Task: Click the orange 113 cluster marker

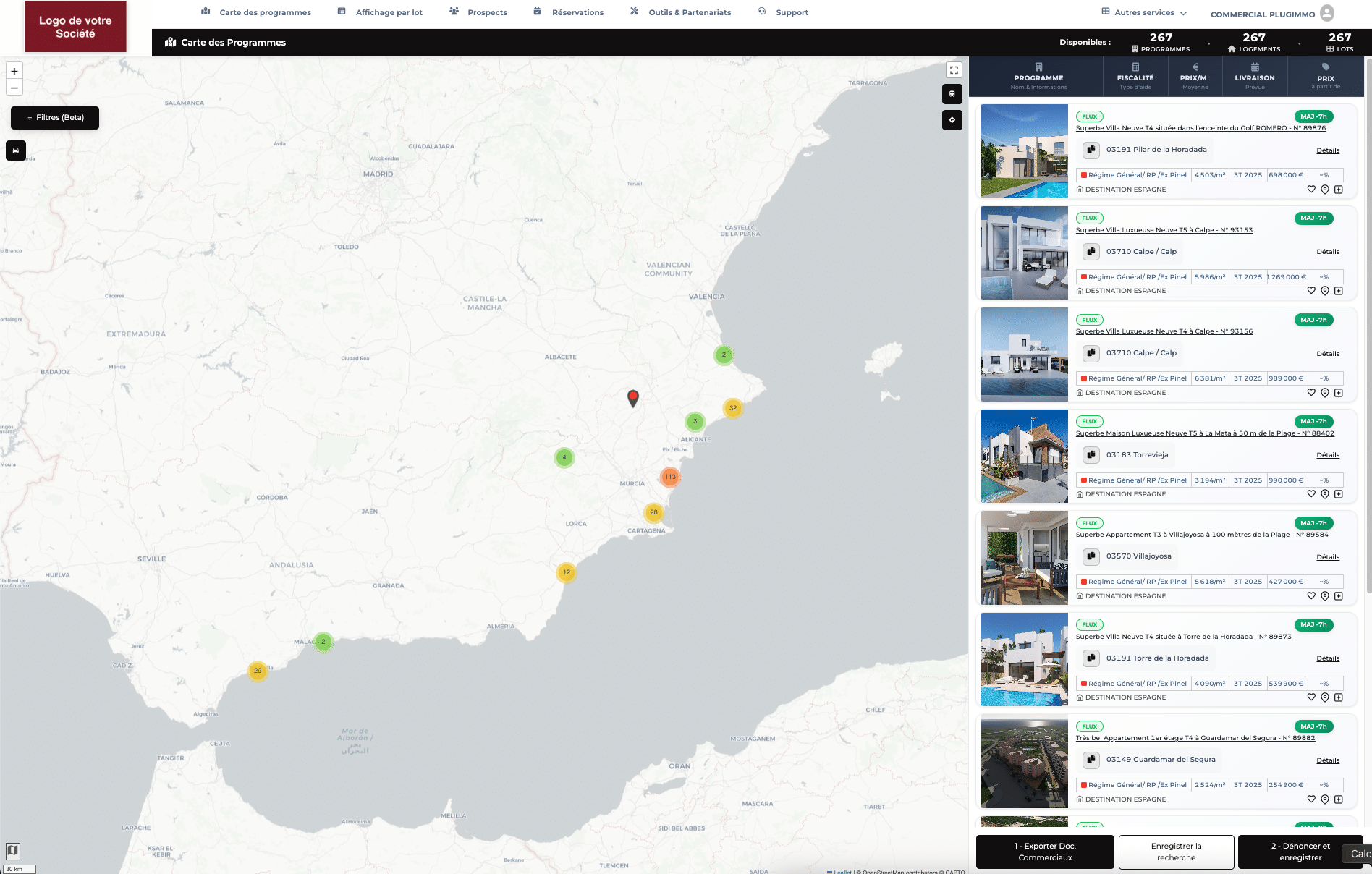Action: coord(670,477)
